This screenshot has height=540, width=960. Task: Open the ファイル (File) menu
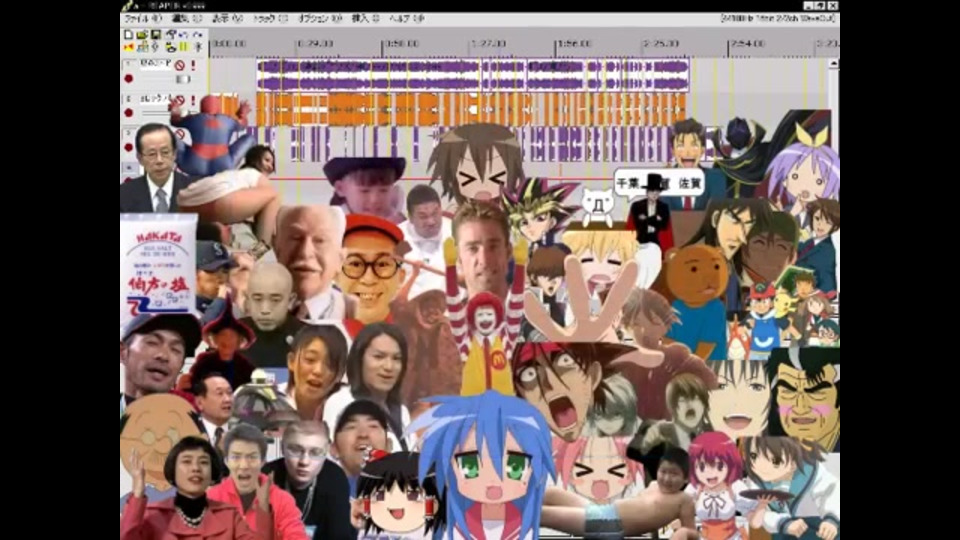click(142, 18)
